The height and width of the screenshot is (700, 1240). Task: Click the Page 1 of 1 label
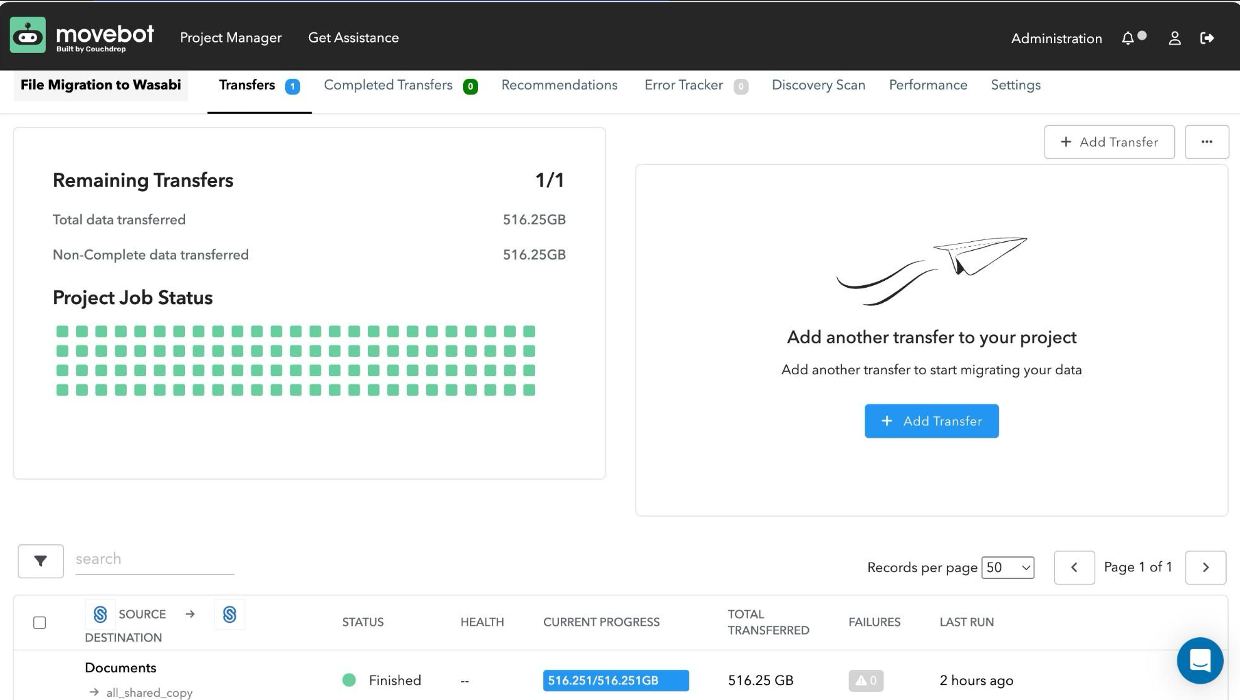[x=1138, y=567]
